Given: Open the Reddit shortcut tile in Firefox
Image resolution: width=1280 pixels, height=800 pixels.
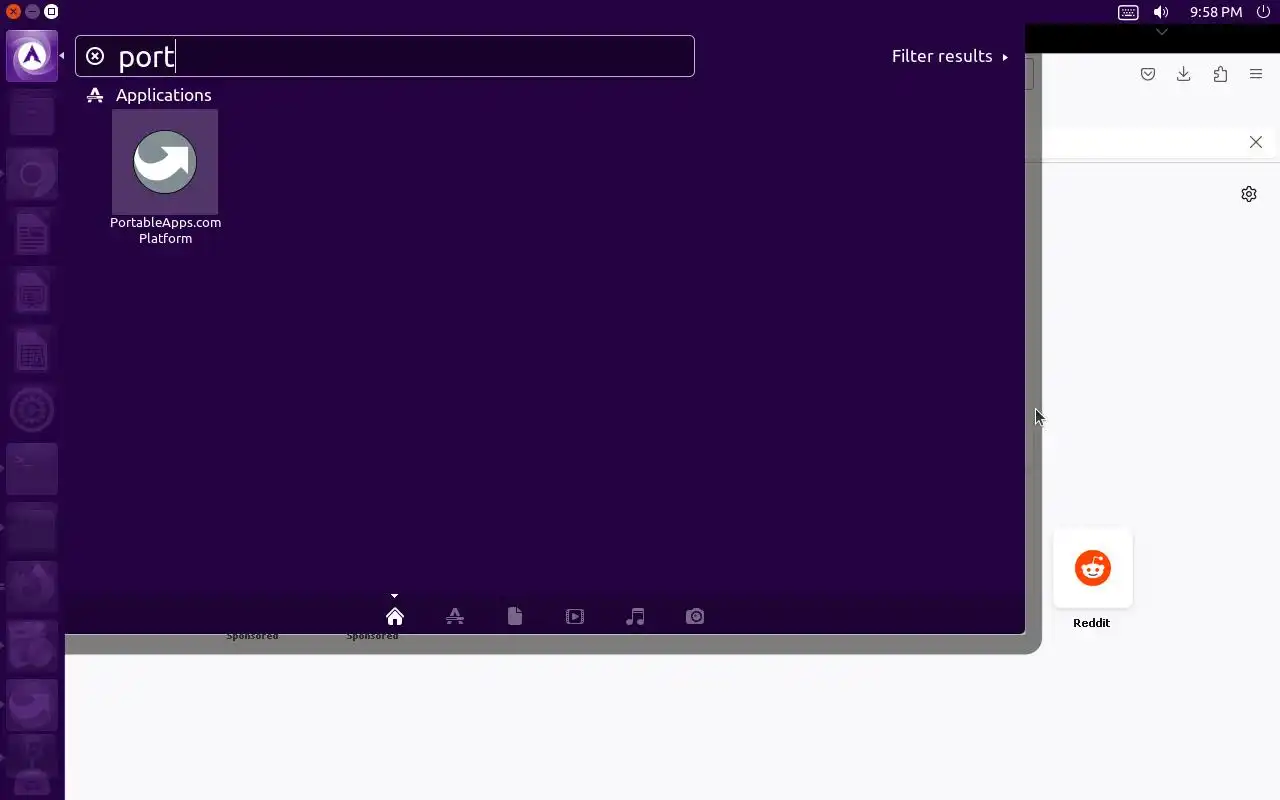Looking at the screenshot, I should pos(1093,568).
